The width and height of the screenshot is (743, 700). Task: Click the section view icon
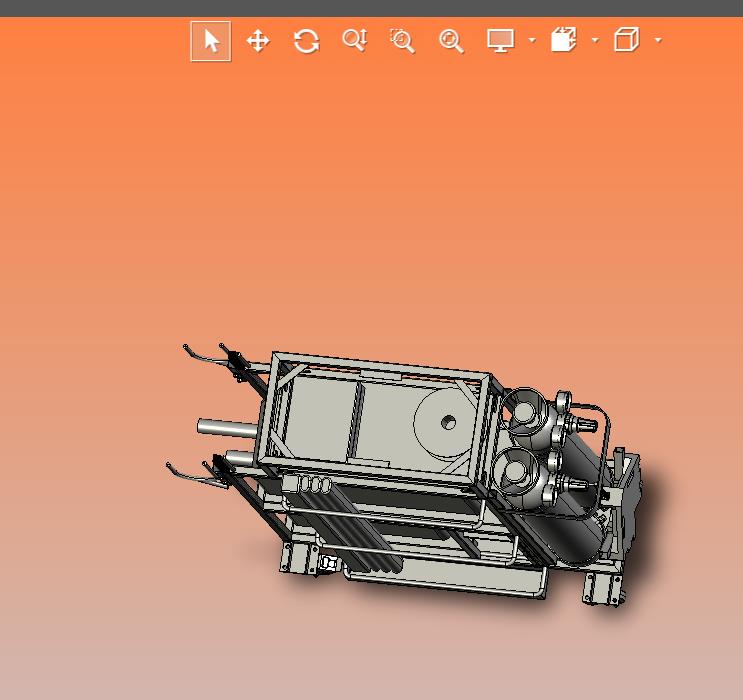[563, 40]
